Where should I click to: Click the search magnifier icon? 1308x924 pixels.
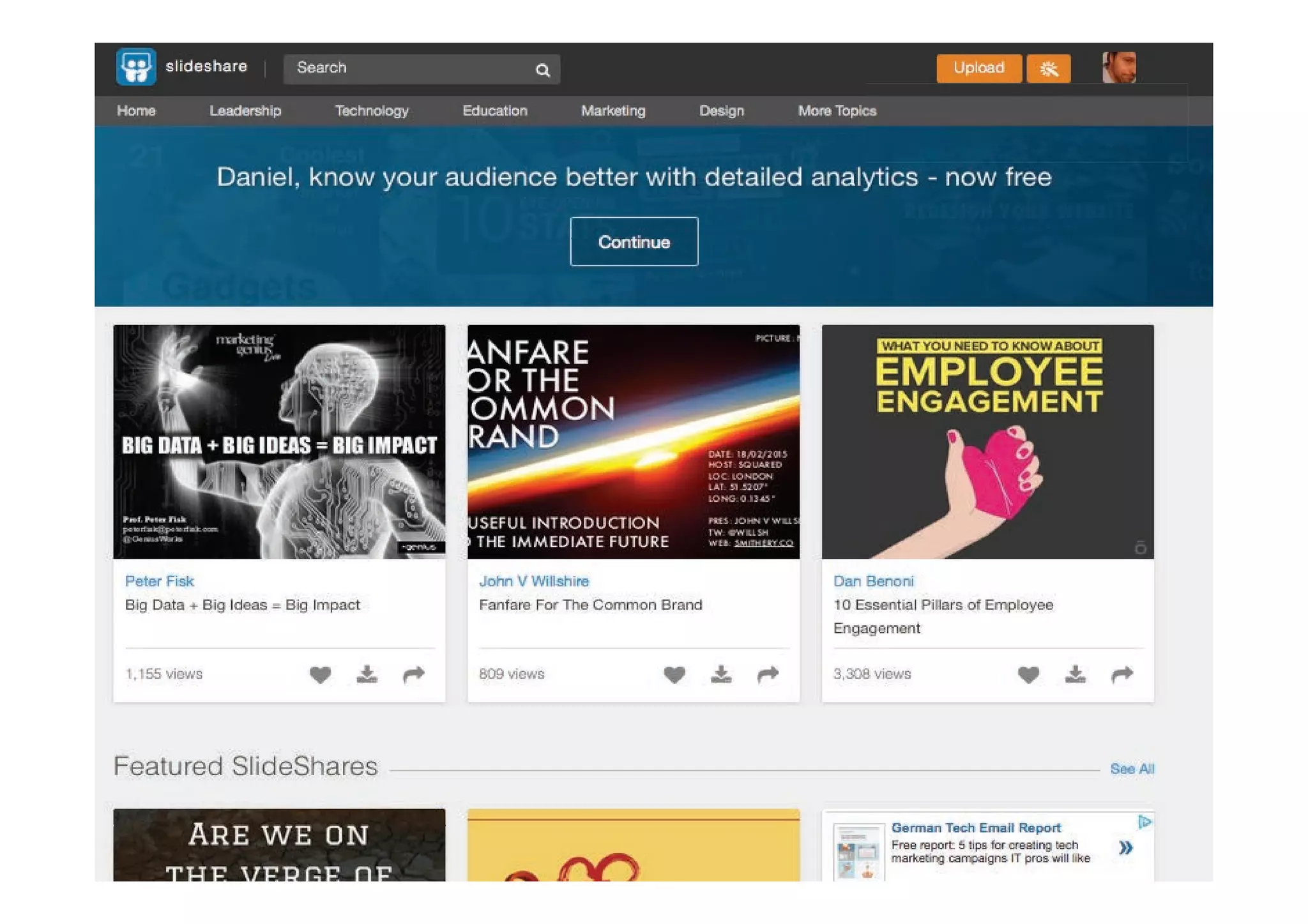[542, 70]
